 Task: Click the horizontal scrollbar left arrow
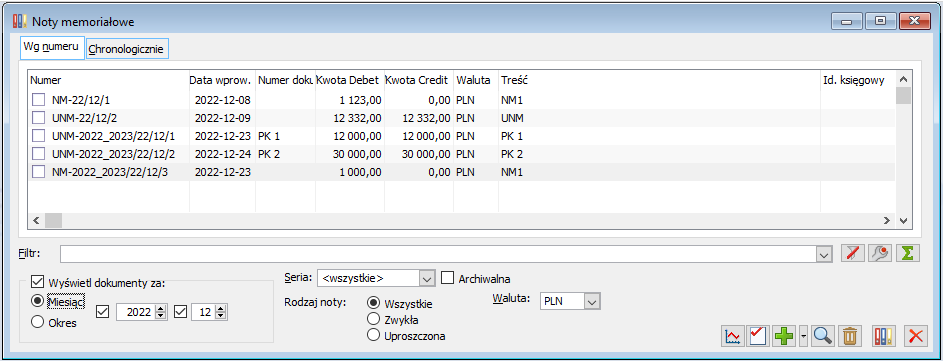(x=36, y=221)
